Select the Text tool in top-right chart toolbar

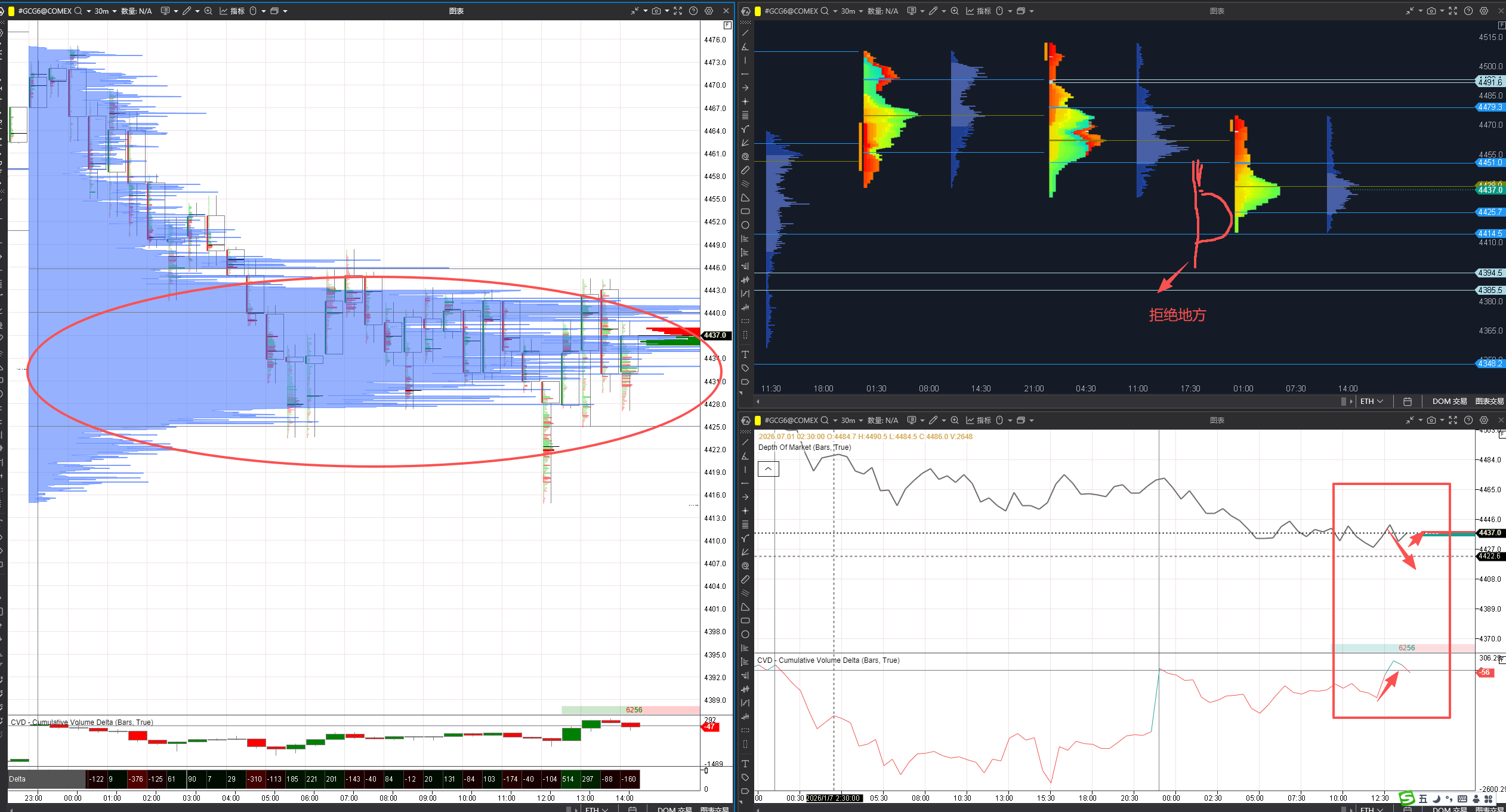(745, 354)
